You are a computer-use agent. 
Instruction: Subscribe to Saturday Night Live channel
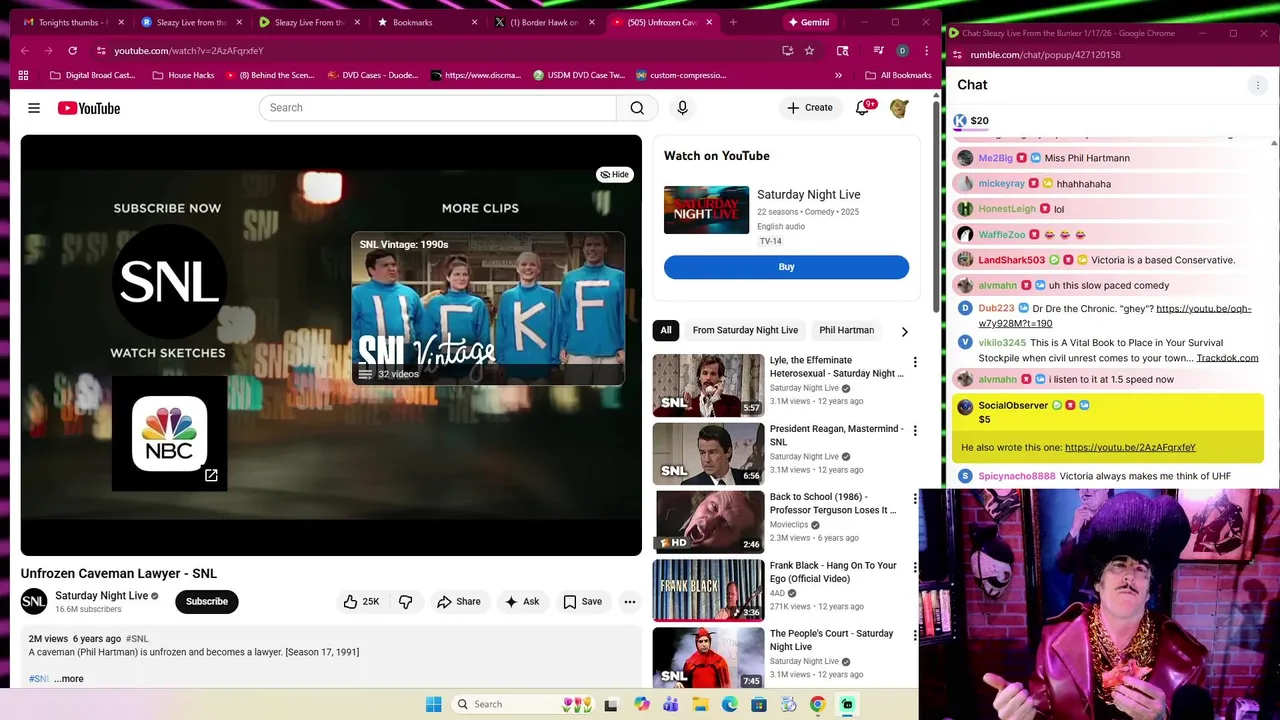pyautogui.click(x=207, y=601)
